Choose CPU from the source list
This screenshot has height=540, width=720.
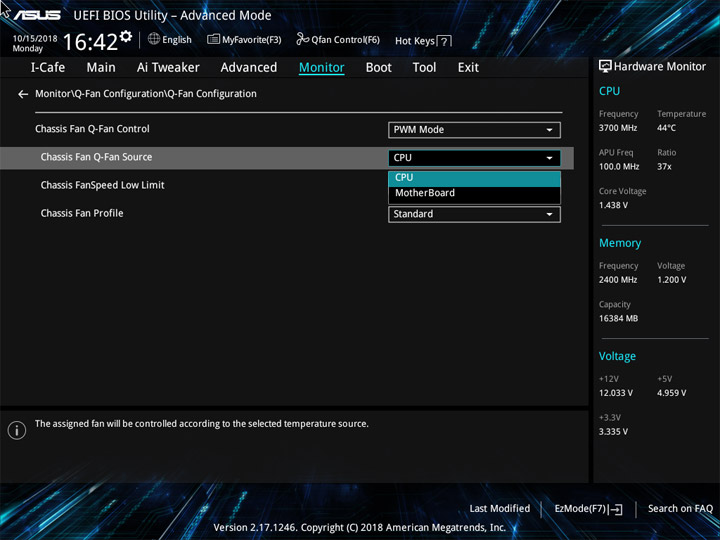pos(474,178)
